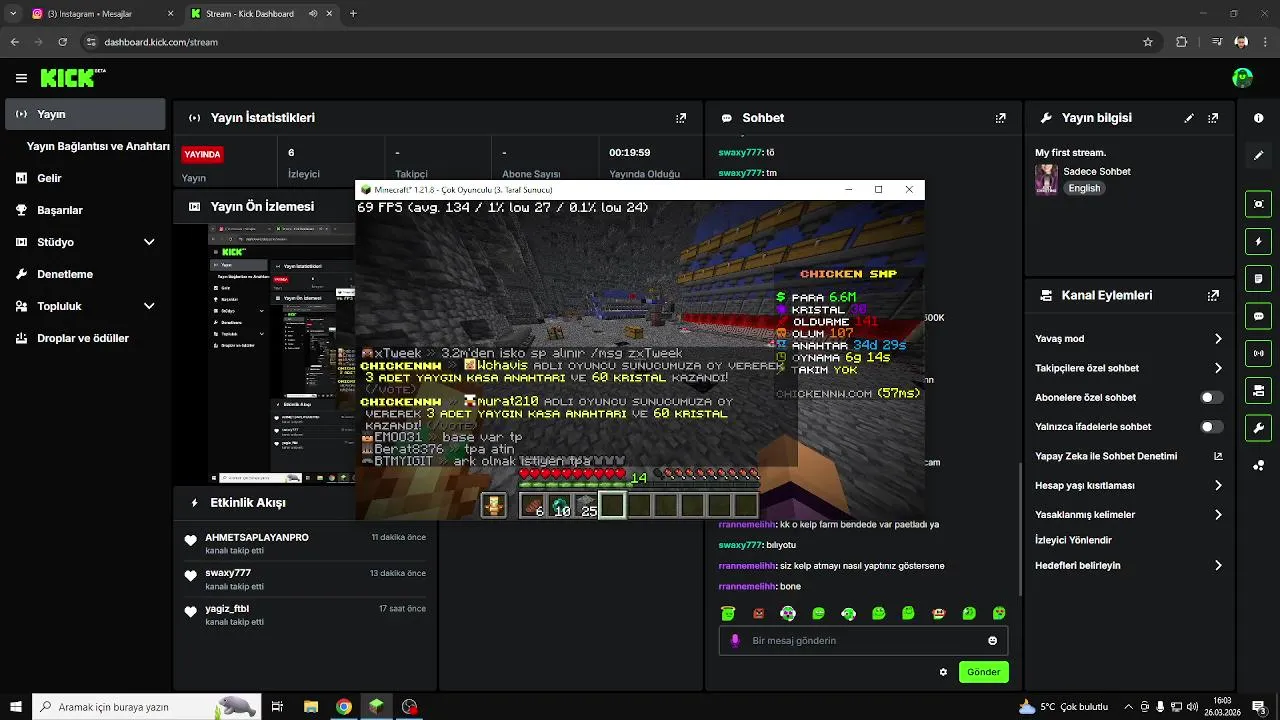Toggle the broadcast signal icon in the right sidebar

click(1259, 353)
